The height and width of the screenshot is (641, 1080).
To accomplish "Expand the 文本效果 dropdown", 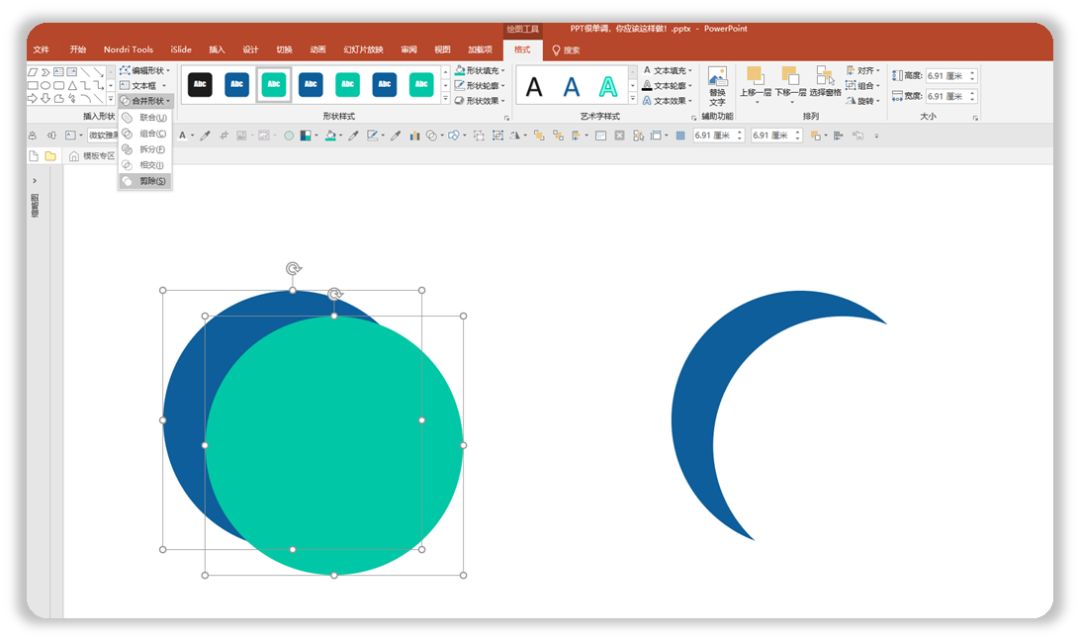I will pos(667,101).
